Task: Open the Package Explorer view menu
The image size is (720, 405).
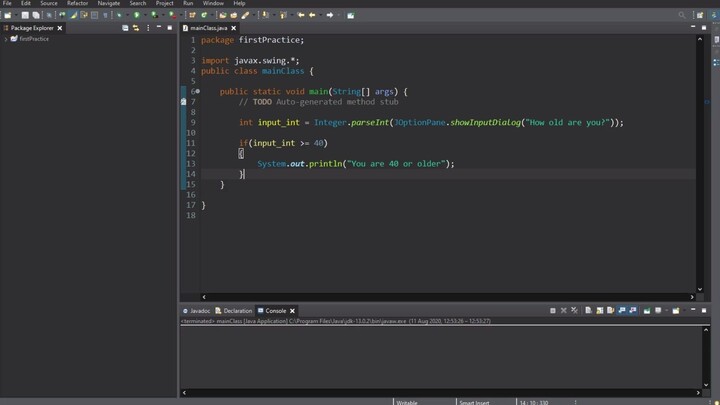Action: (x=147, y=28)
